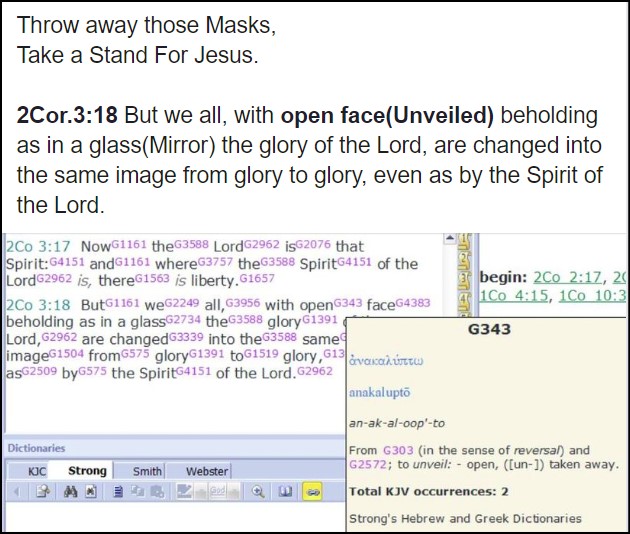Toggle the yellow highlighted link icon
The height and width of the screenshot is (534, 630).
click(x=313, y=492)
